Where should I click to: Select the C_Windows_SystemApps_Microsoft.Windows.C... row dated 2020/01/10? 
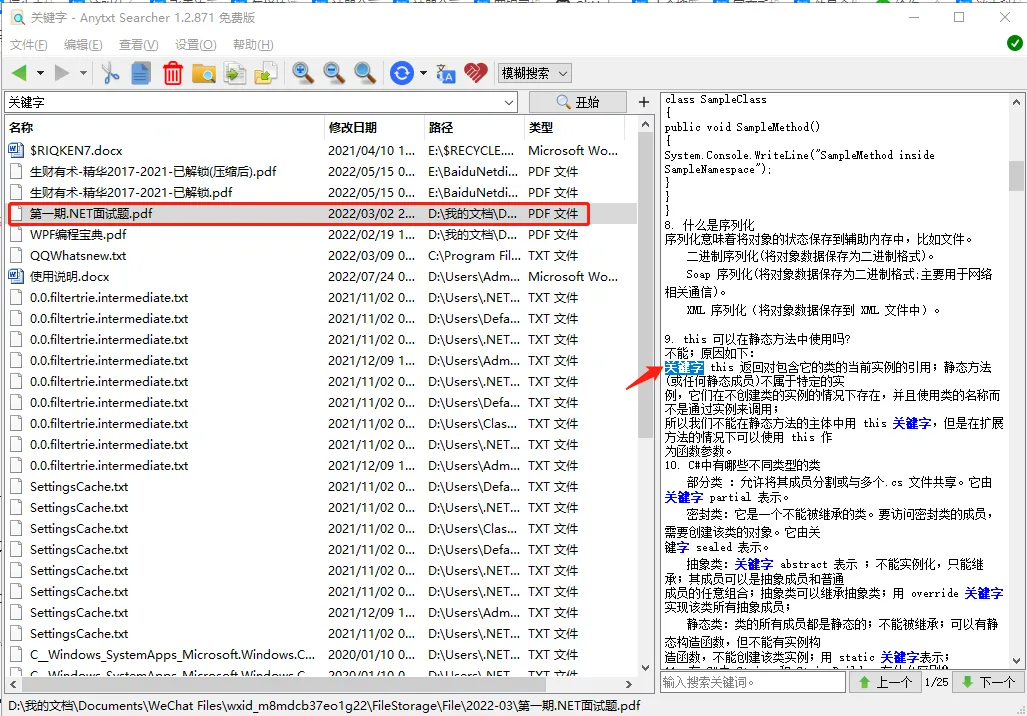321,654
